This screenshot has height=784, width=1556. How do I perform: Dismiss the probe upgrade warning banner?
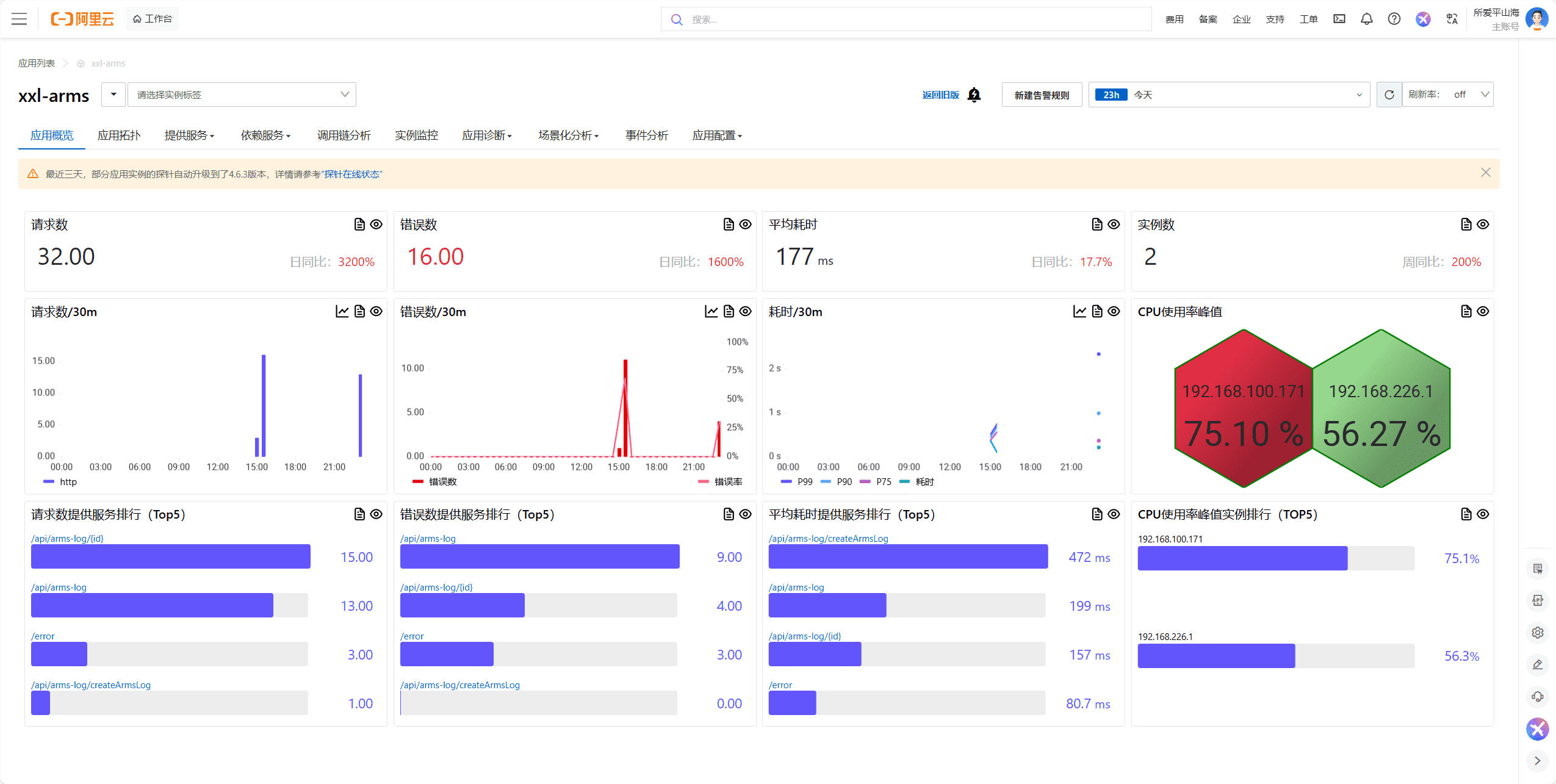[x=1486, y=173]
